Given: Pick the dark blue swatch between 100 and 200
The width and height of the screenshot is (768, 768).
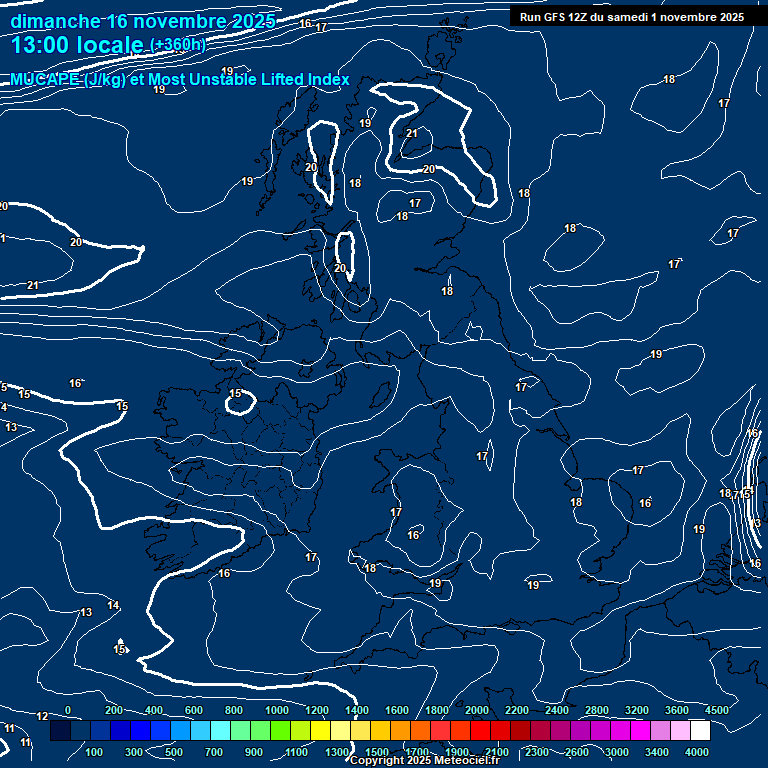Looking at the screenshot, I should [x=101, y=730].
